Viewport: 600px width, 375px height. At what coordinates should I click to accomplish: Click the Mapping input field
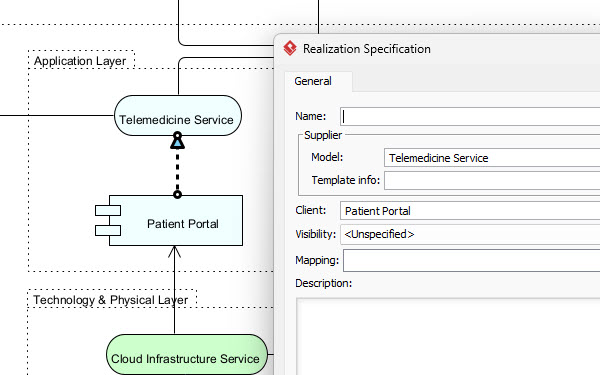pos(471,261)
